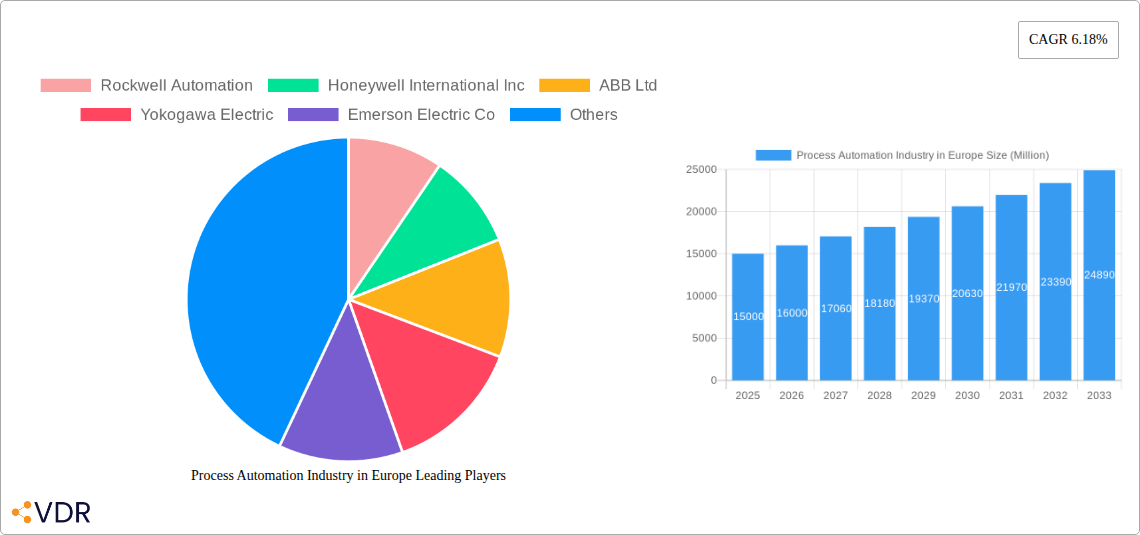Image resolution: width=1140 pixels, height=535 pixels.
Task: Click the red Yokogawa Electric pie slice
Action: click(429, 371)
